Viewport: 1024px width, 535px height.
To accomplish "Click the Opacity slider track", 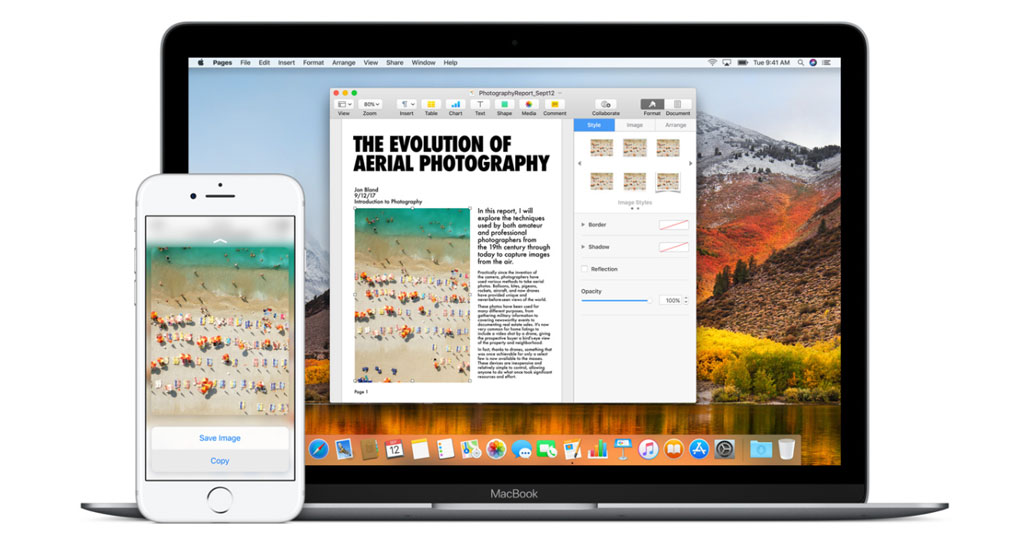I will [x=616, y=300].
